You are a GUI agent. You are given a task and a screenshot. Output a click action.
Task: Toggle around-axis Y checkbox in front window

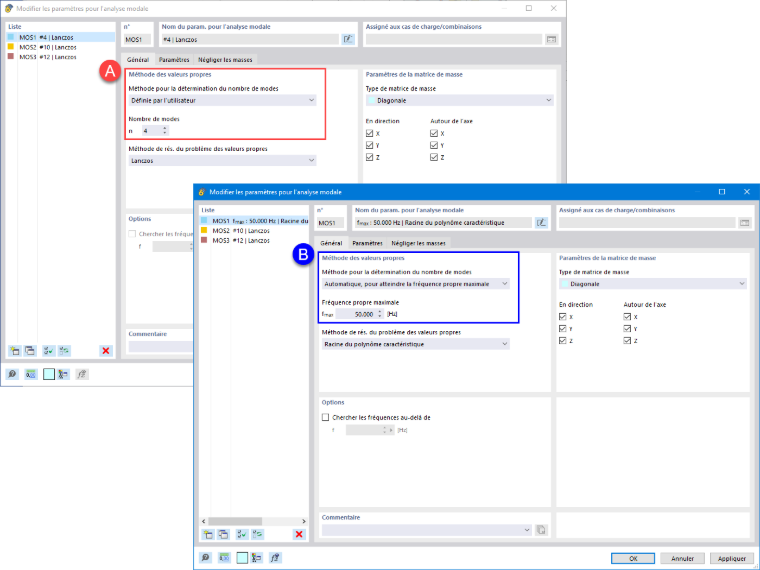coord(627,329)
